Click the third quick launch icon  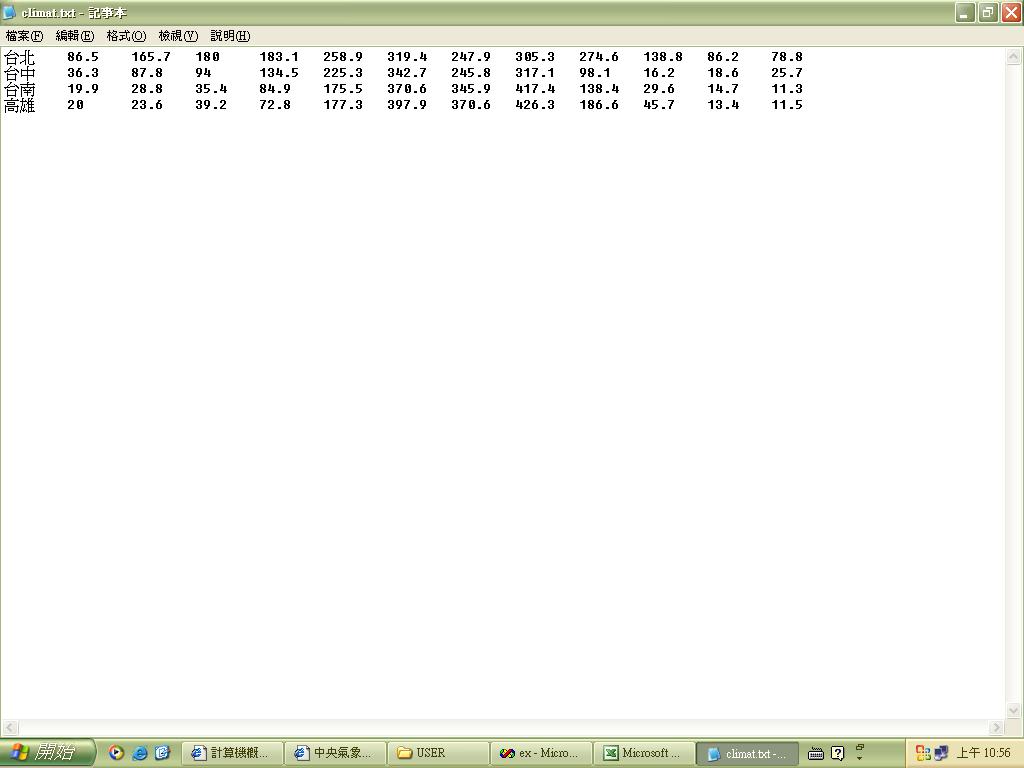(162, 753)
